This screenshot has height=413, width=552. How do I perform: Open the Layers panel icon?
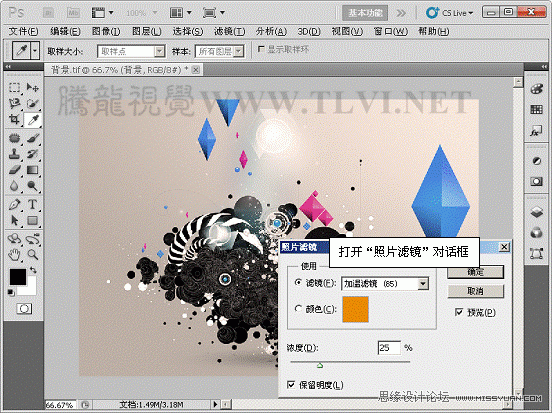(x=536, y=212)
